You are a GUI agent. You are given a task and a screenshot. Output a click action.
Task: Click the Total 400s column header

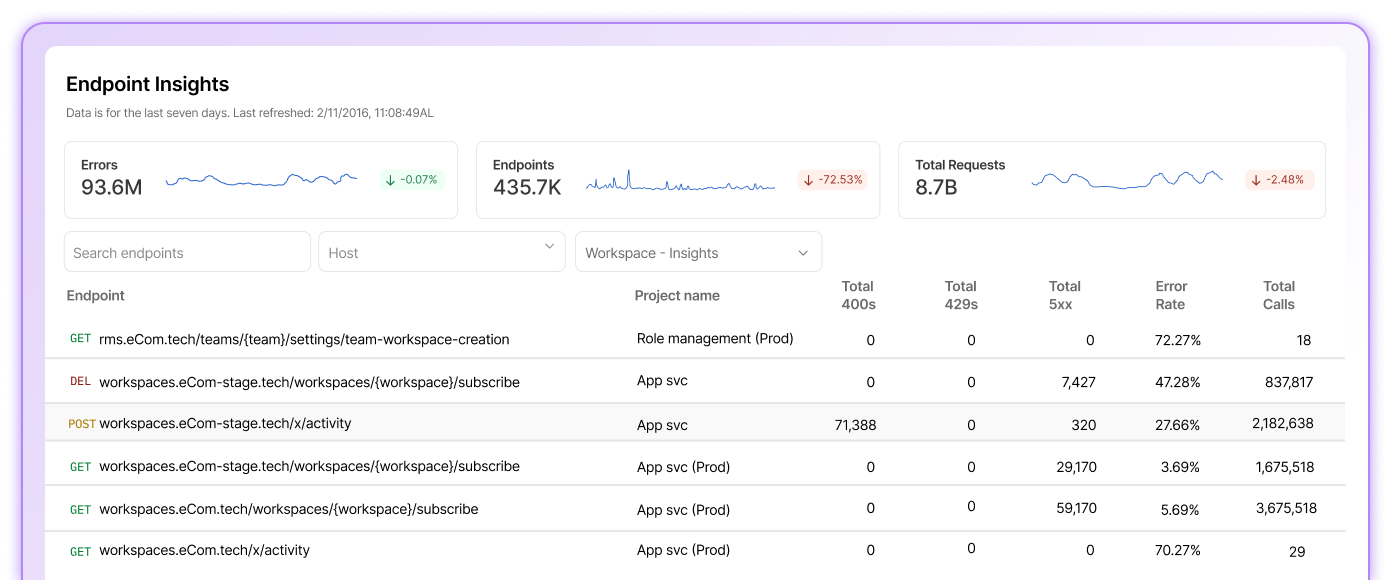tap(857, 295)
